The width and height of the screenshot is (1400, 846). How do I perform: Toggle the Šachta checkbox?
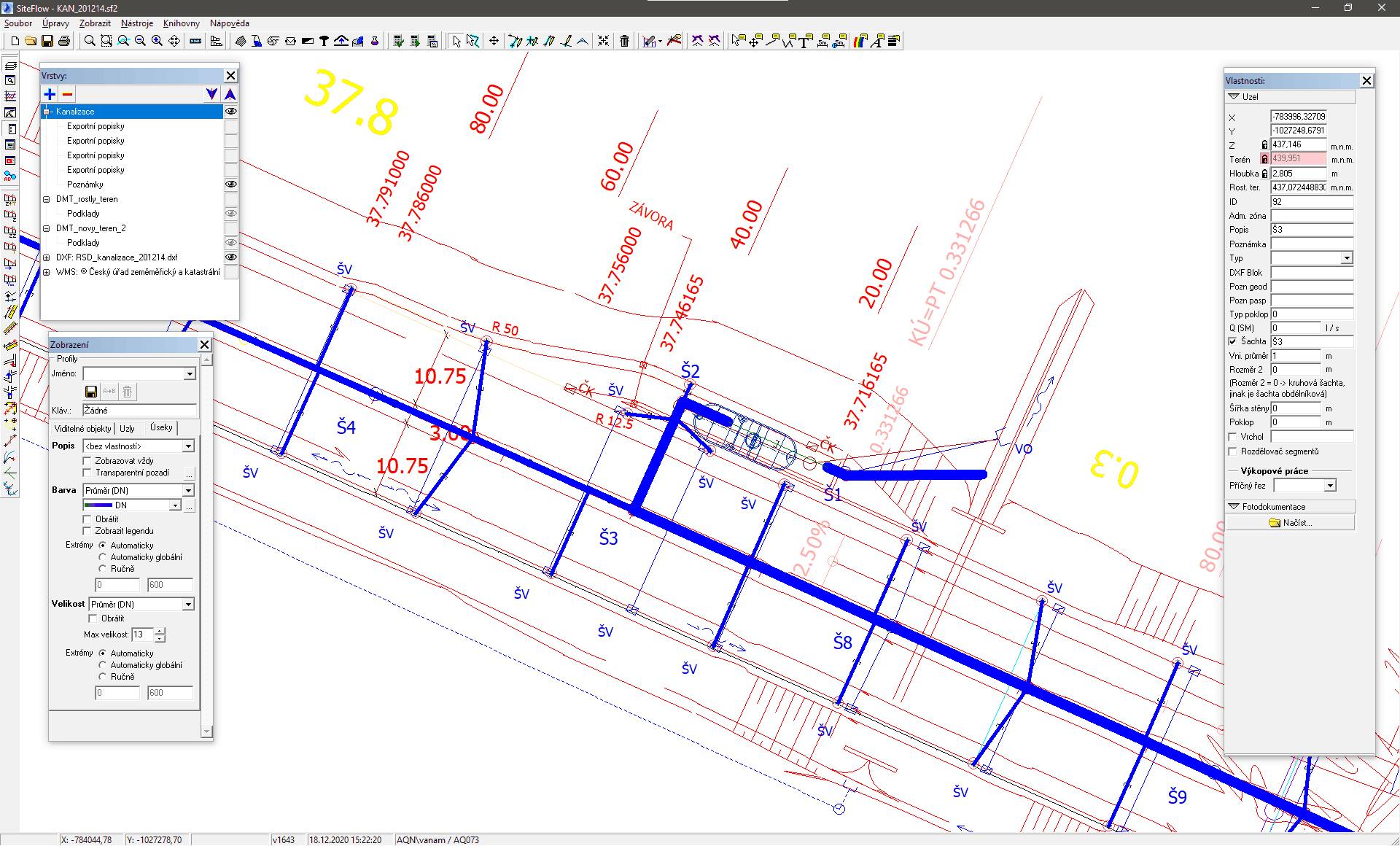[1233, 341]
